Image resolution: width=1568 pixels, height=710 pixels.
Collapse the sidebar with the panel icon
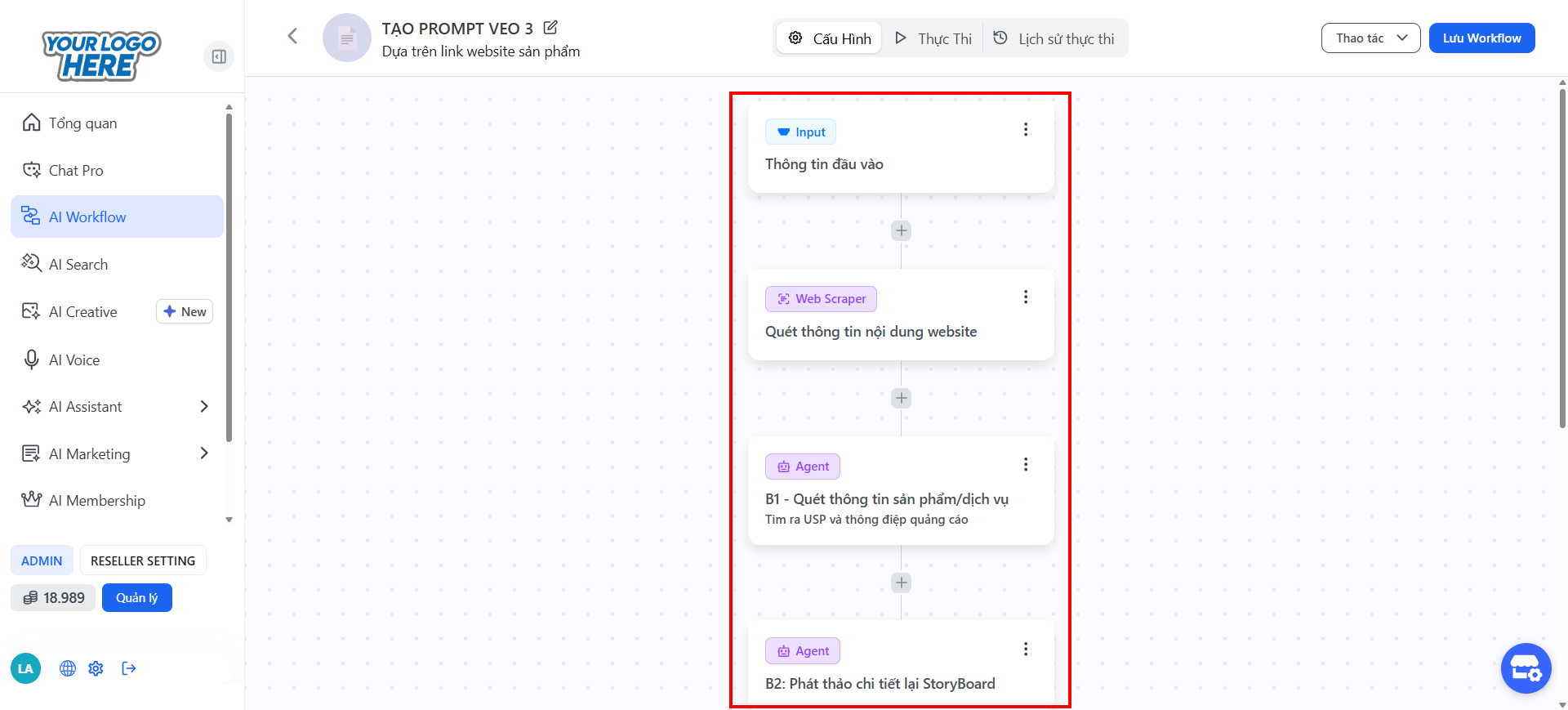click(219, 56)
